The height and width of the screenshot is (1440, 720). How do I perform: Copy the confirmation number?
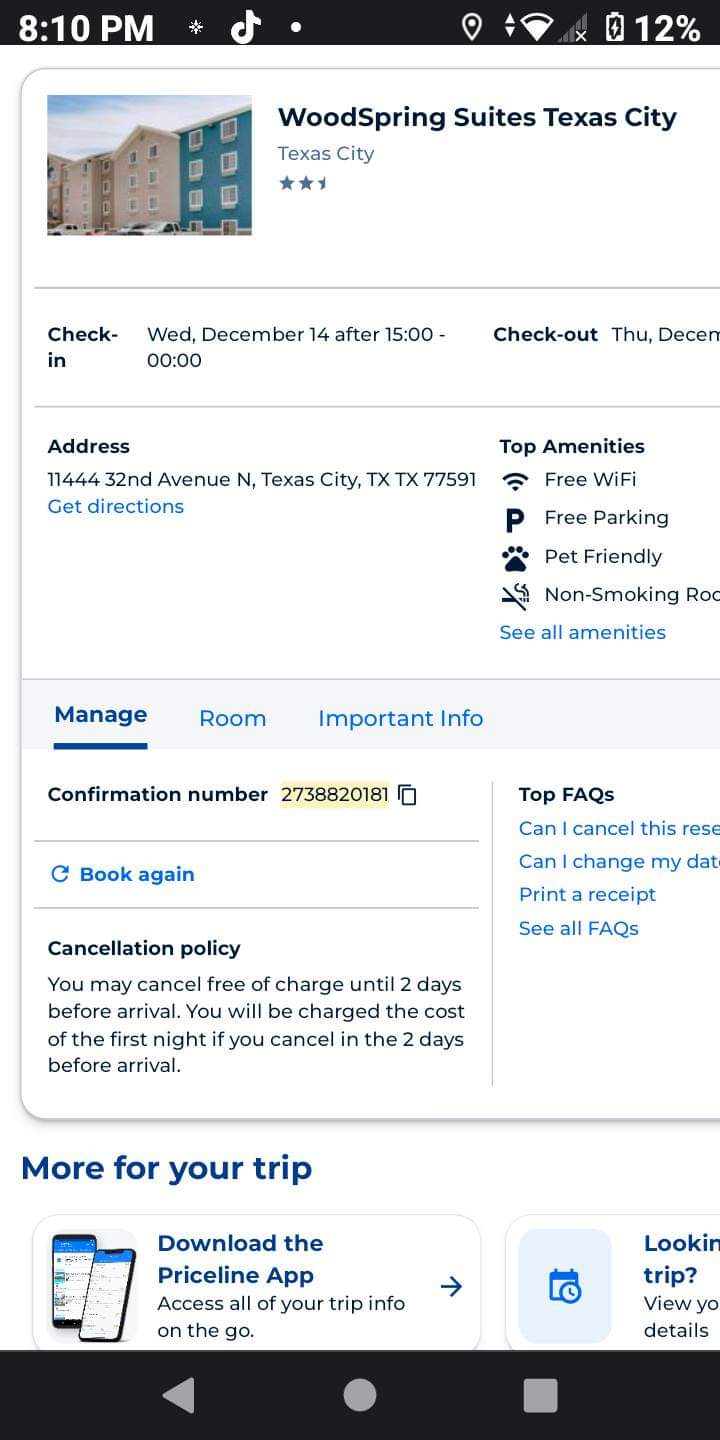406,794
